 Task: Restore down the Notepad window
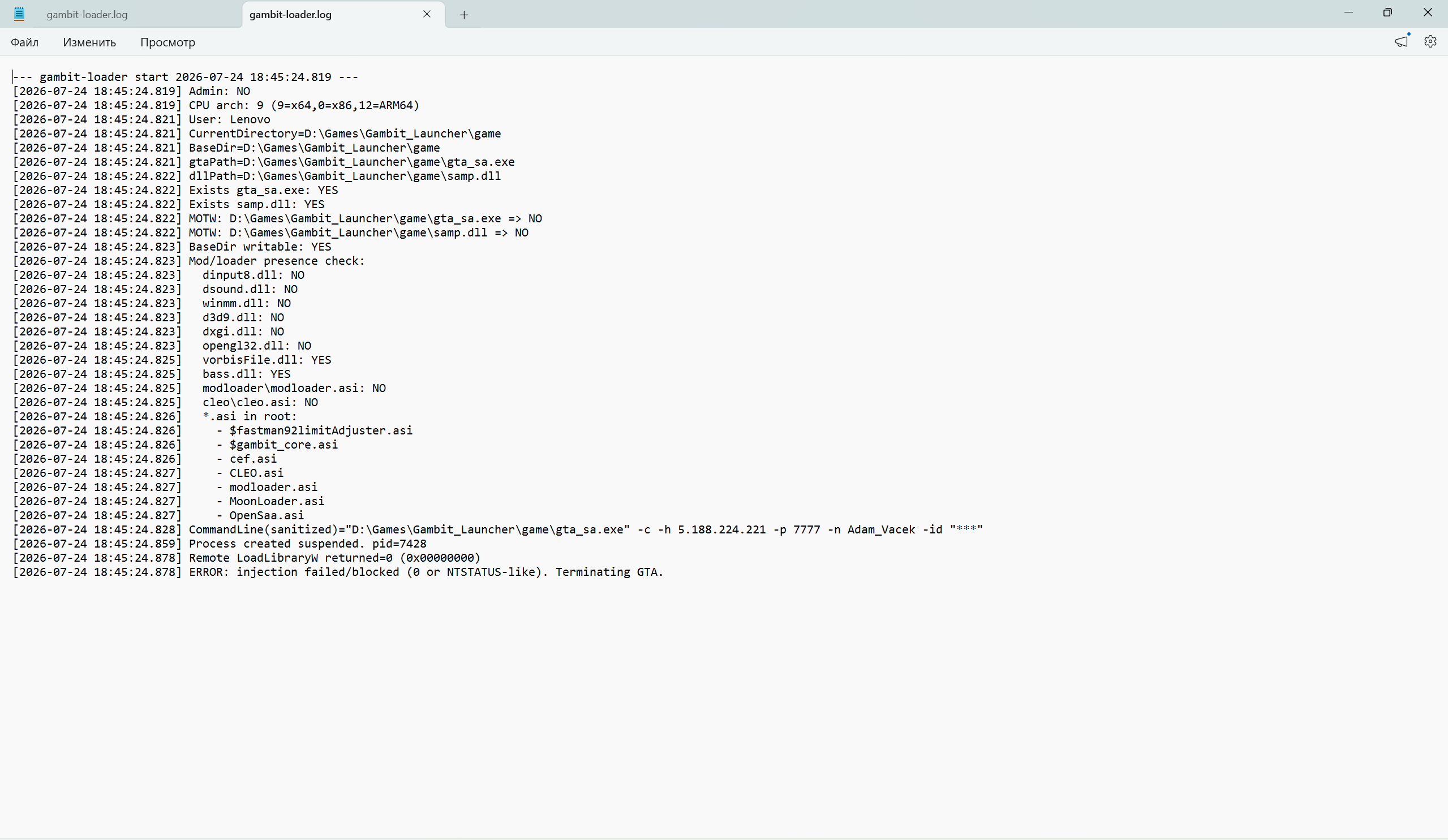[x=1387, y=12]
